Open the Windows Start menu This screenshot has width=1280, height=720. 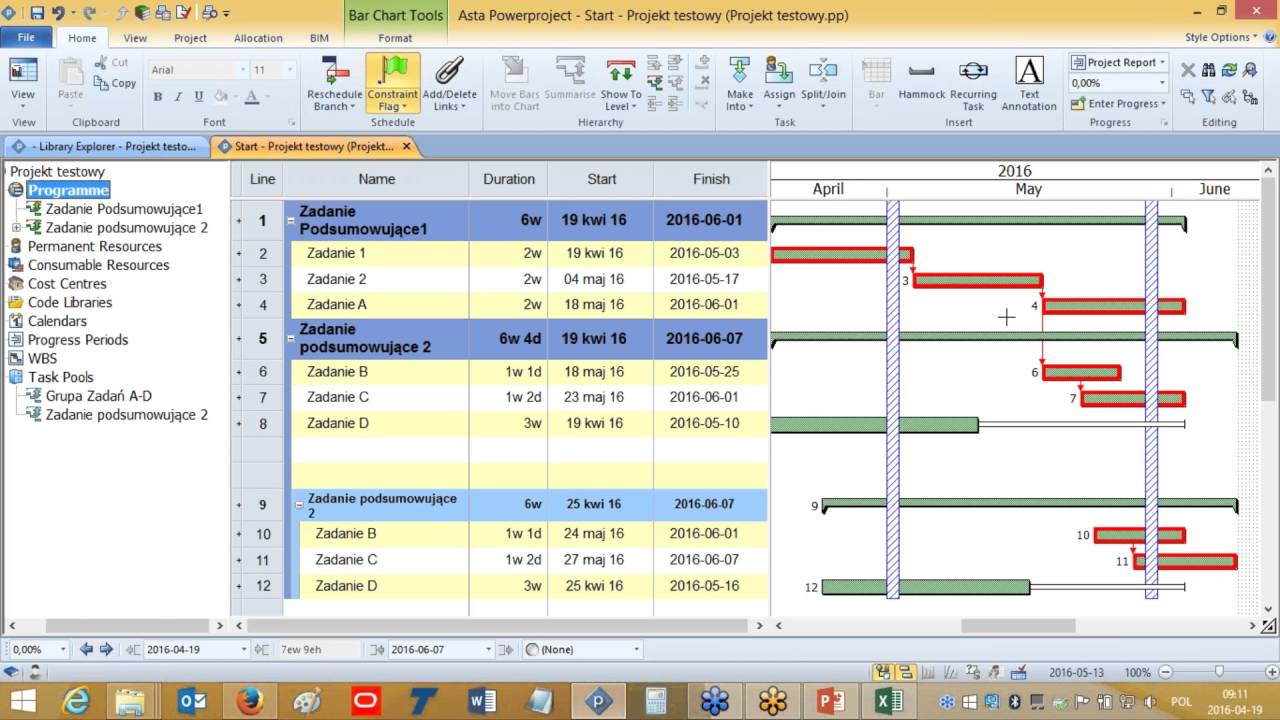tap(22, 700)
